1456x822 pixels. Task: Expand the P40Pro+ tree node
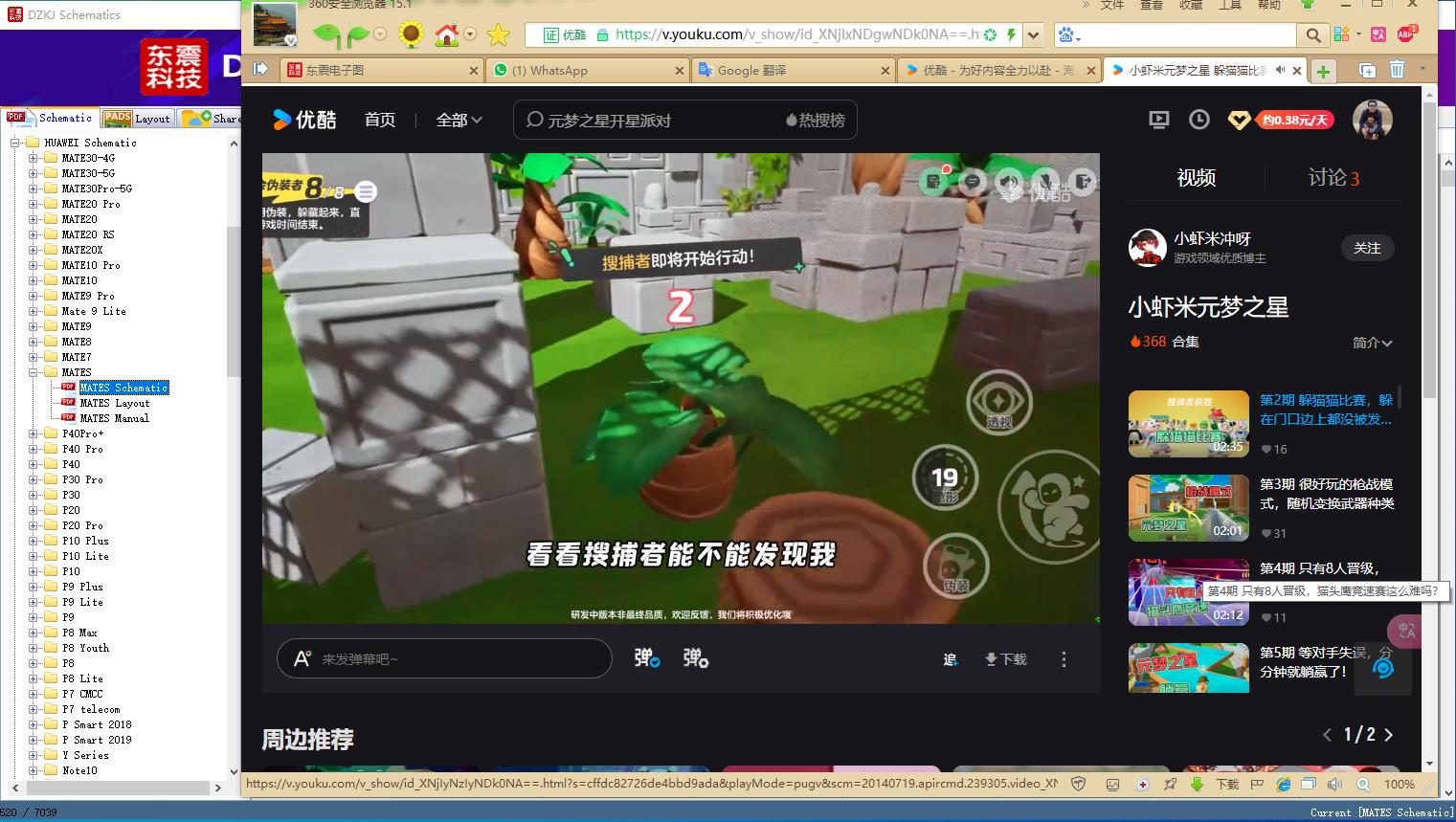[x=34, y=433]
